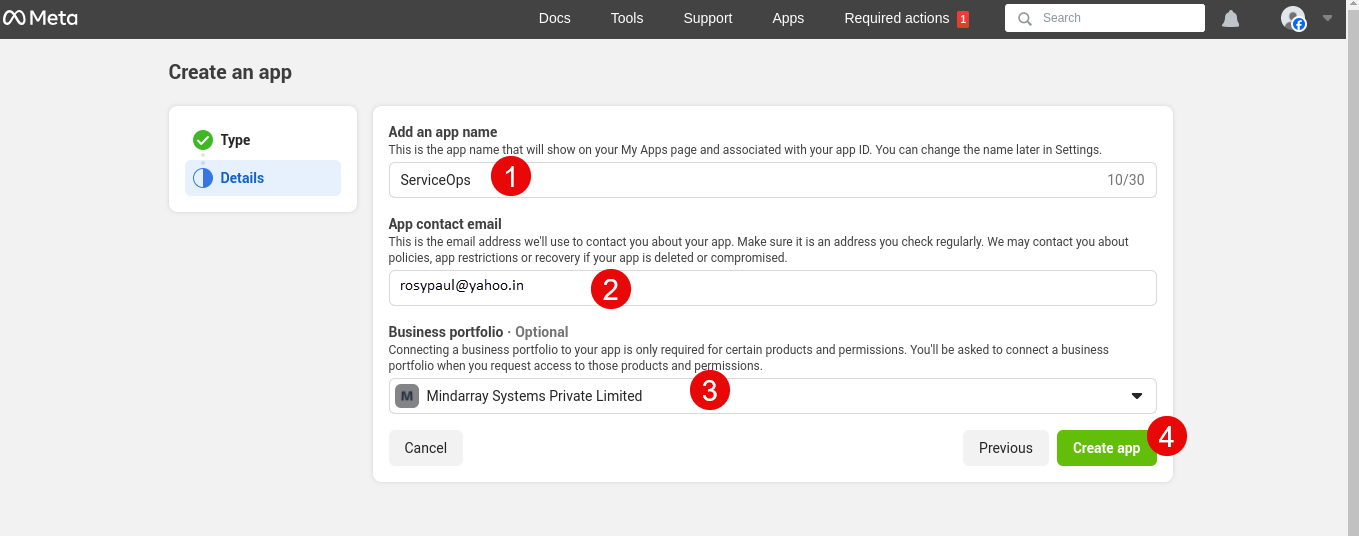This screenshot has width=1359, height=536.
Task: Click the Mindarray Systems portfolio icon
Action: (407, 396)
